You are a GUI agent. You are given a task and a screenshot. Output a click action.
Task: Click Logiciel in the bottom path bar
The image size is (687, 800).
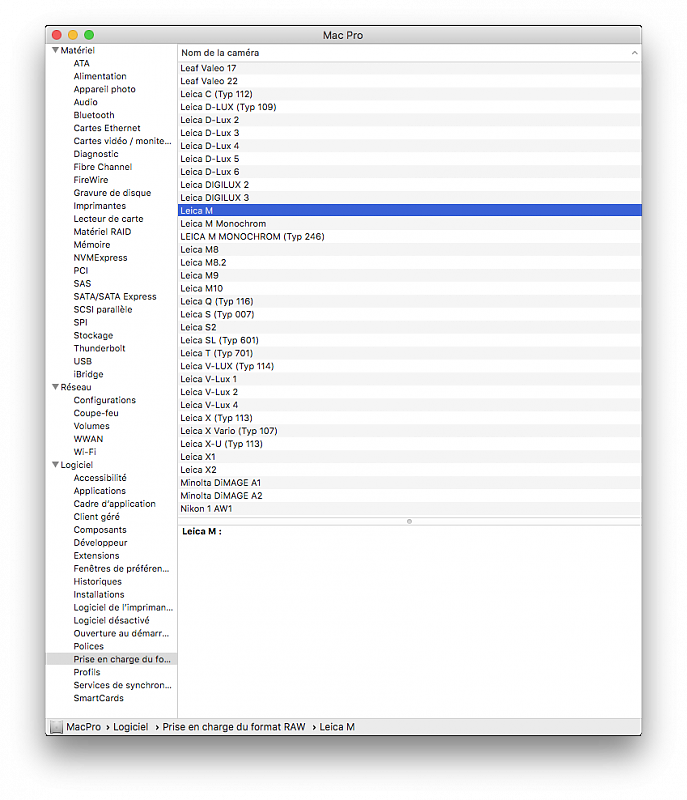(x=130, y=727)
